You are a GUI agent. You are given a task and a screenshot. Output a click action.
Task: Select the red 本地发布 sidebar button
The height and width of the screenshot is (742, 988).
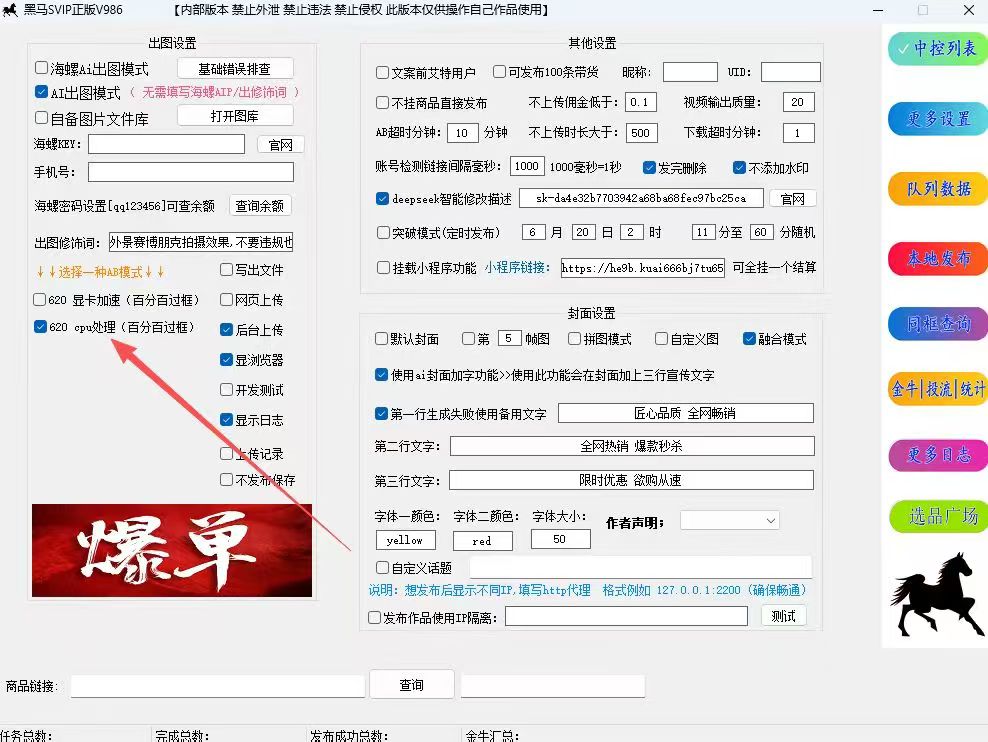[x=938, y=258]
